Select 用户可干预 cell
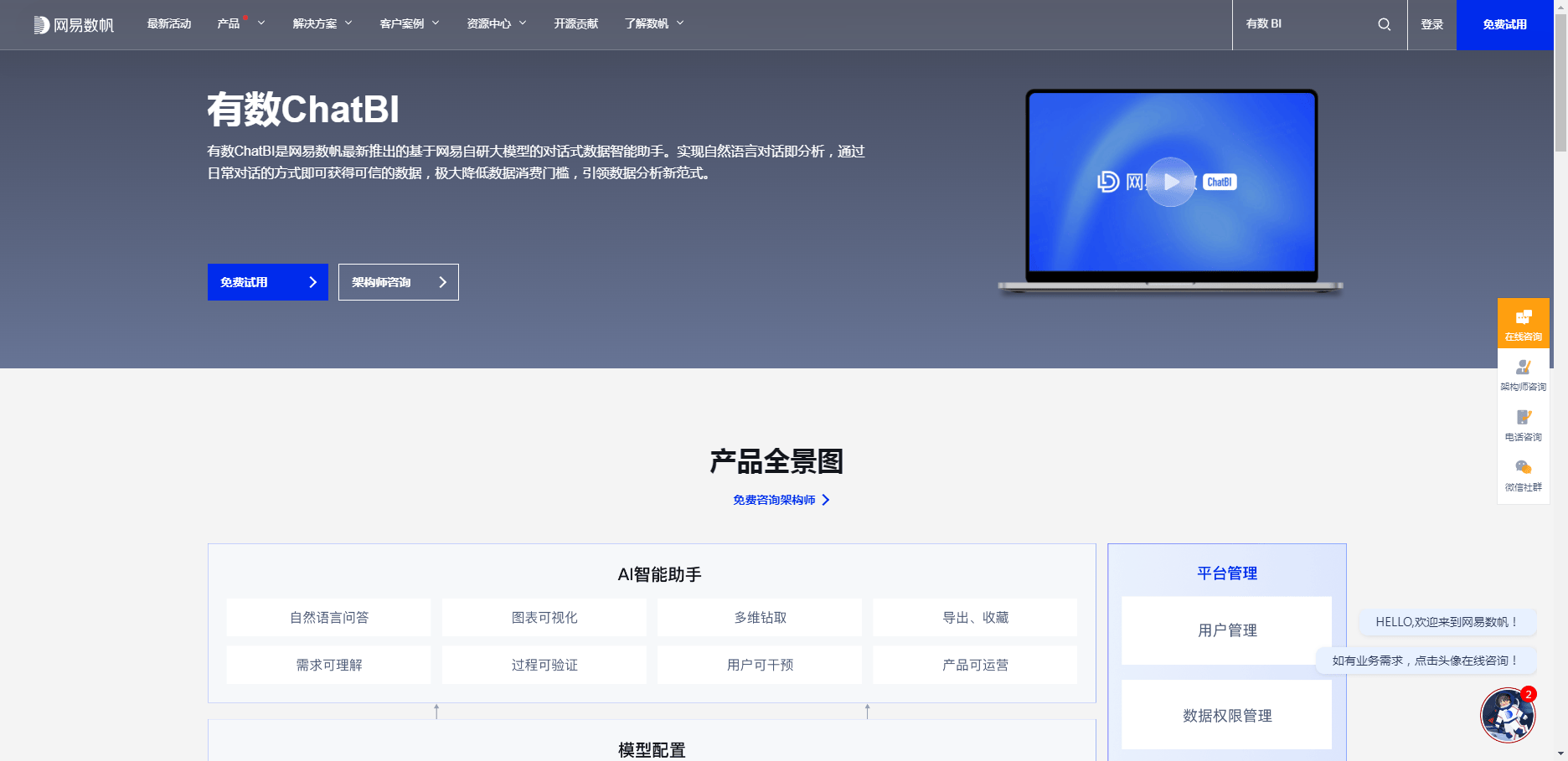 coord(760,665)
